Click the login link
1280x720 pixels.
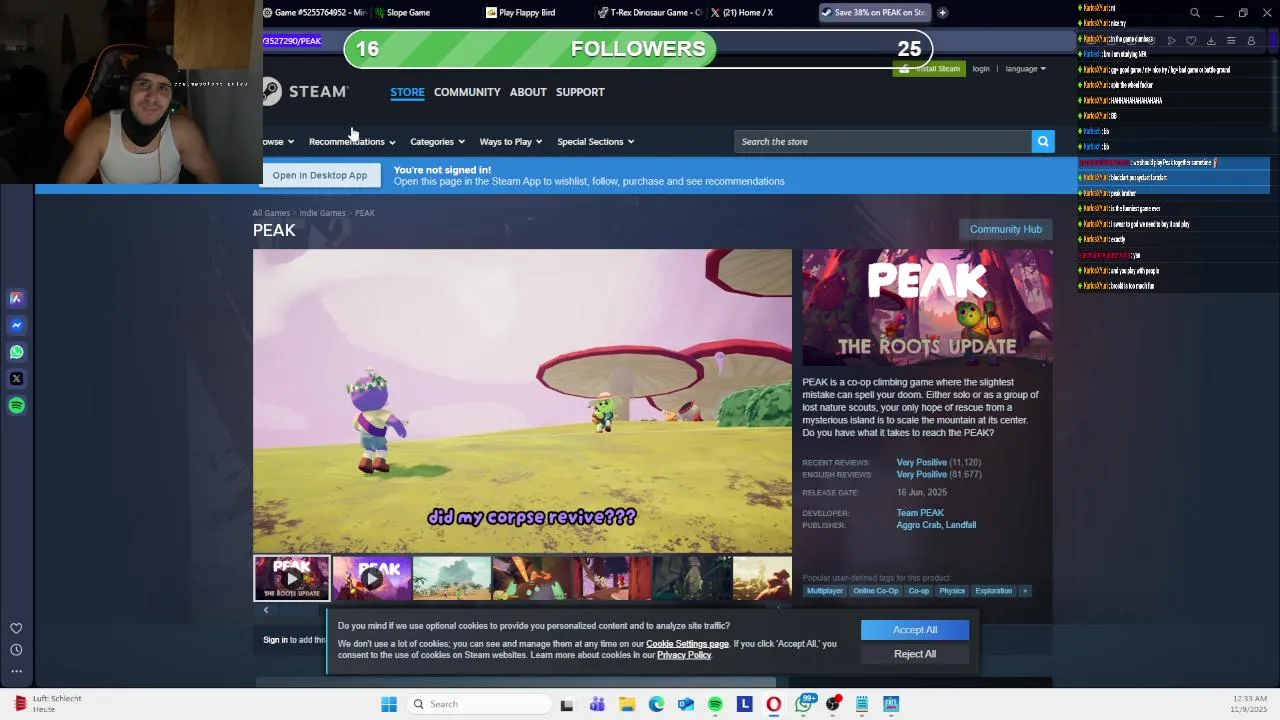point(981,69)
